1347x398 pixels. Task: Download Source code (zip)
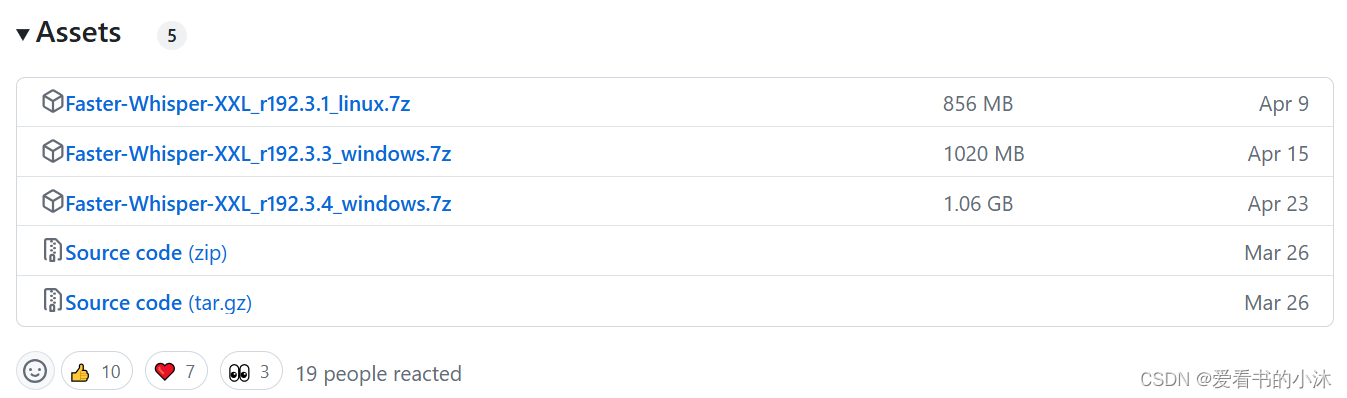(x=146, y=253)
